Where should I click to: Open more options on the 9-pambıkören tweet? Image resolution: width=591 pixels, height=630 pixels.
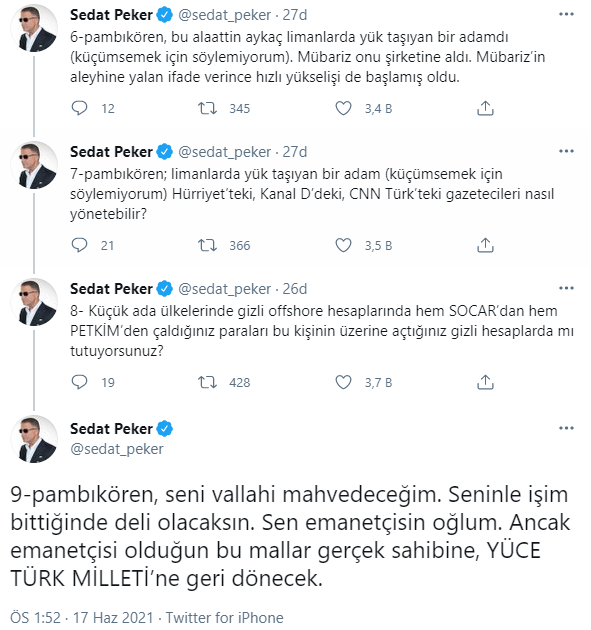(566, 428)
